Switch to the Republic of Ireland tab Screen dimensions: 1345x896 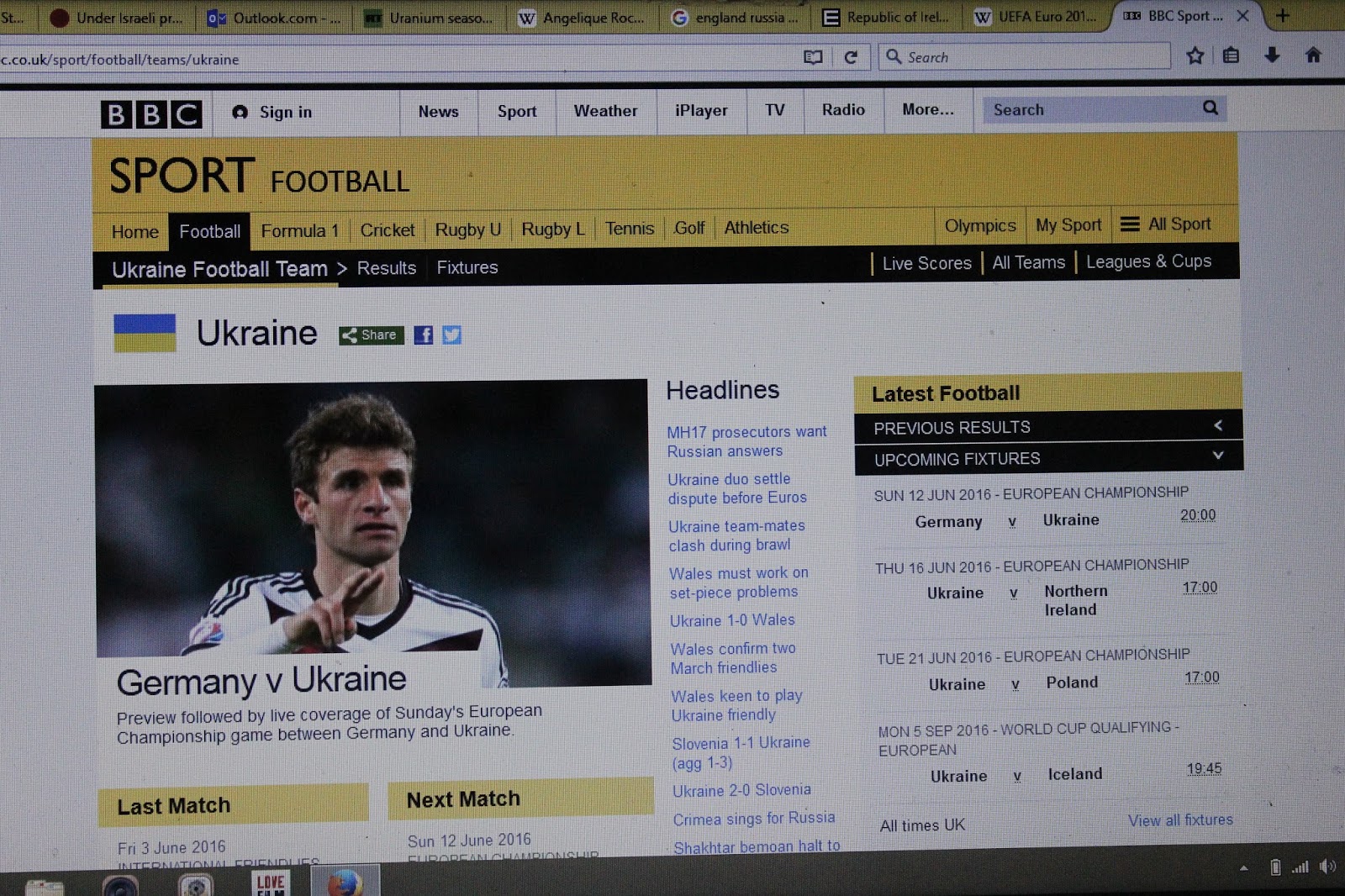885,17
